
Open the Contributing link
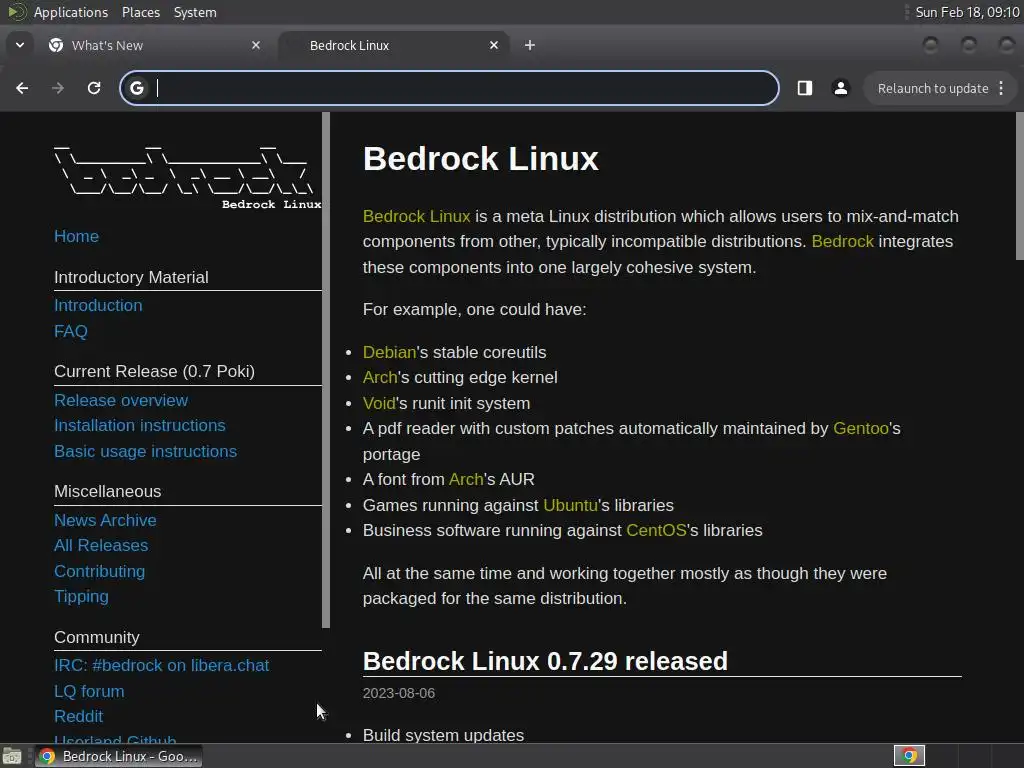(99, 571)
